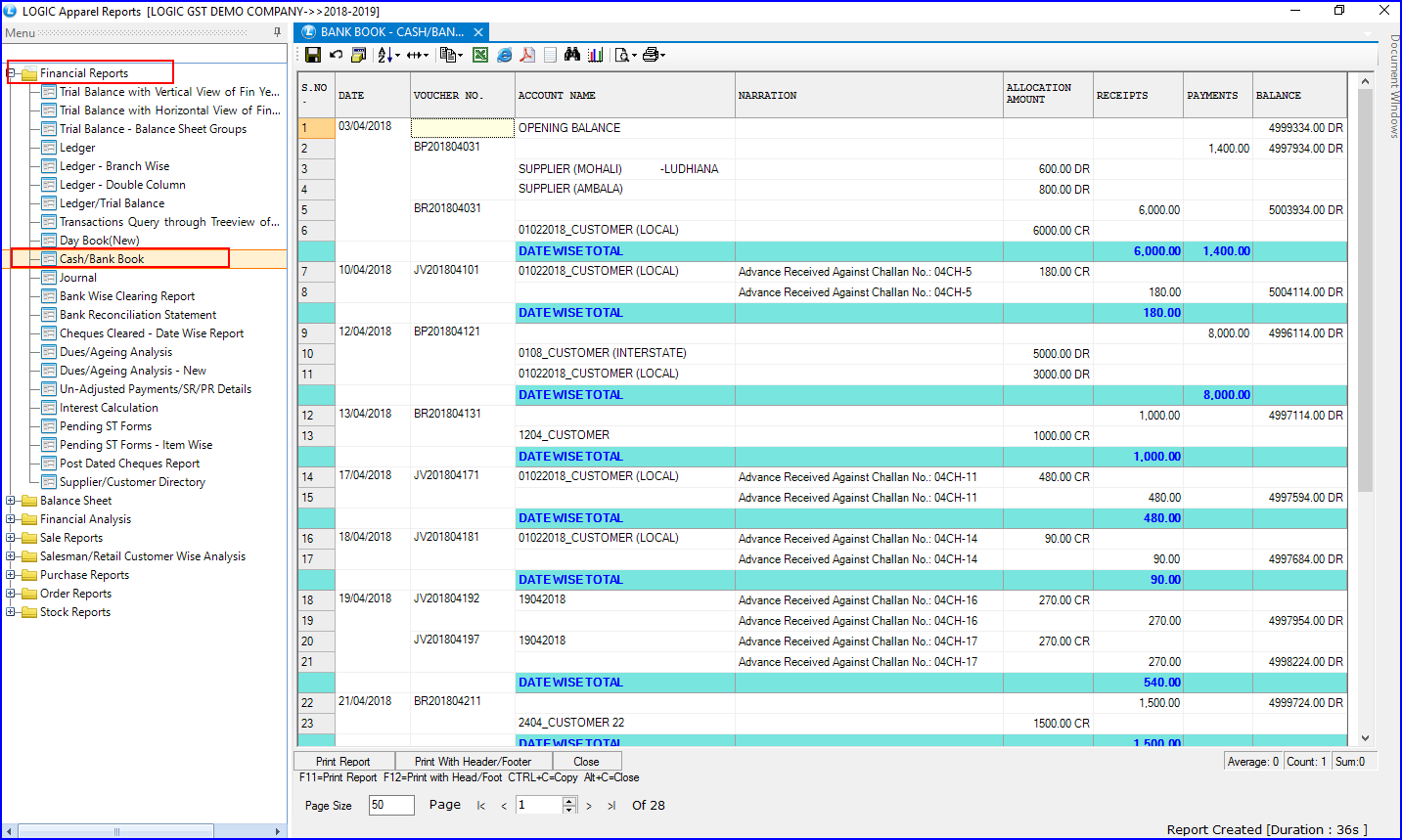1402x840 pixels.
Task: Click the binoculars Find icon
Action: pyautogui.click(x=572, y=55)
